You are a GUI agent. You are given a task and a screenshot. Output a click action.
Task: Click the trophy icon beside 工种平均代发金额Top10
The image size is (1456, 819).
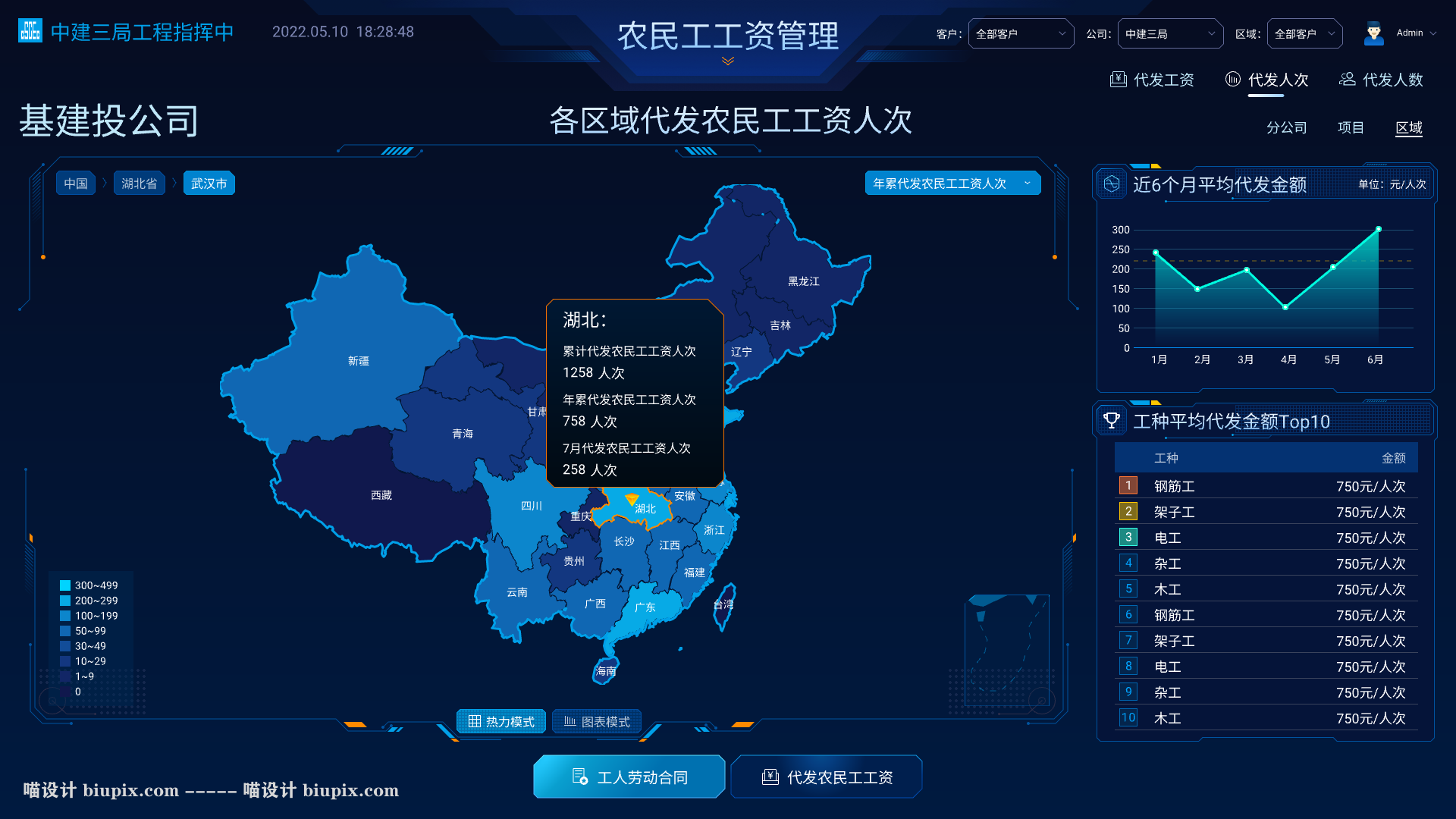1112,420
